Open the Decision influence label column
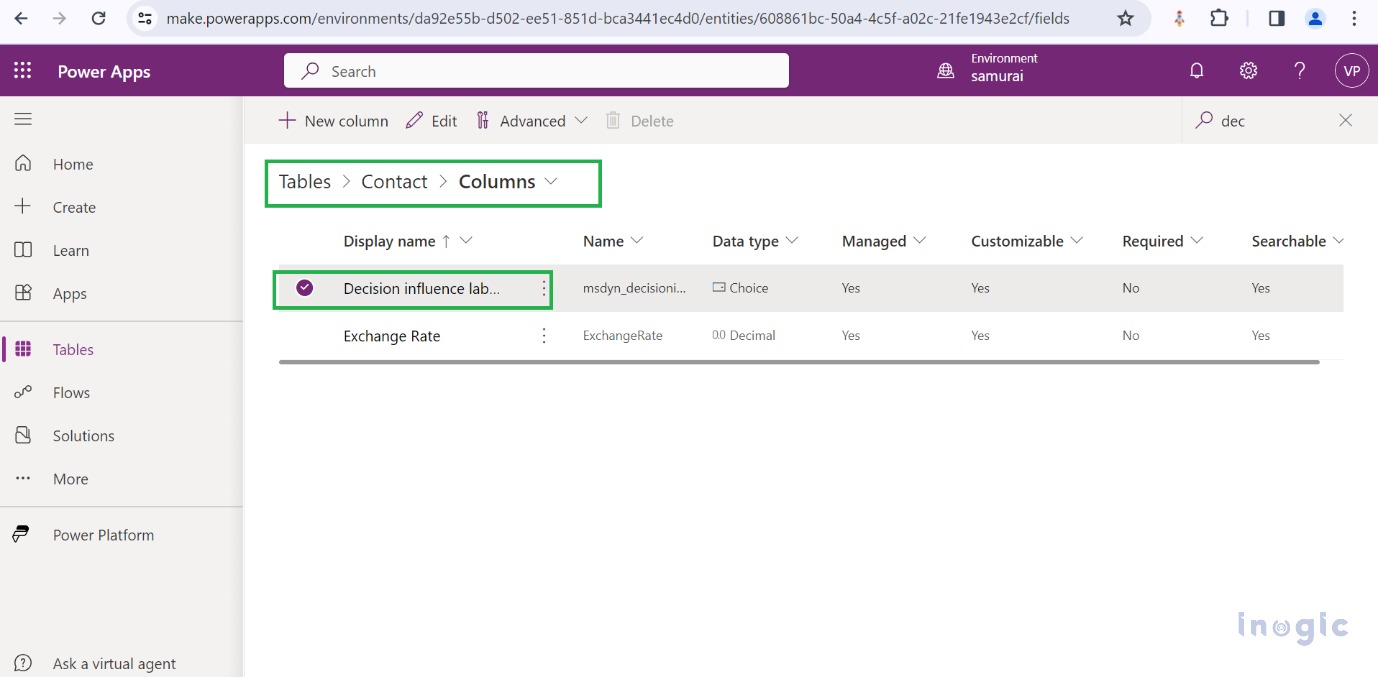Screen dimensions: 1378x677 pos(421,288)
